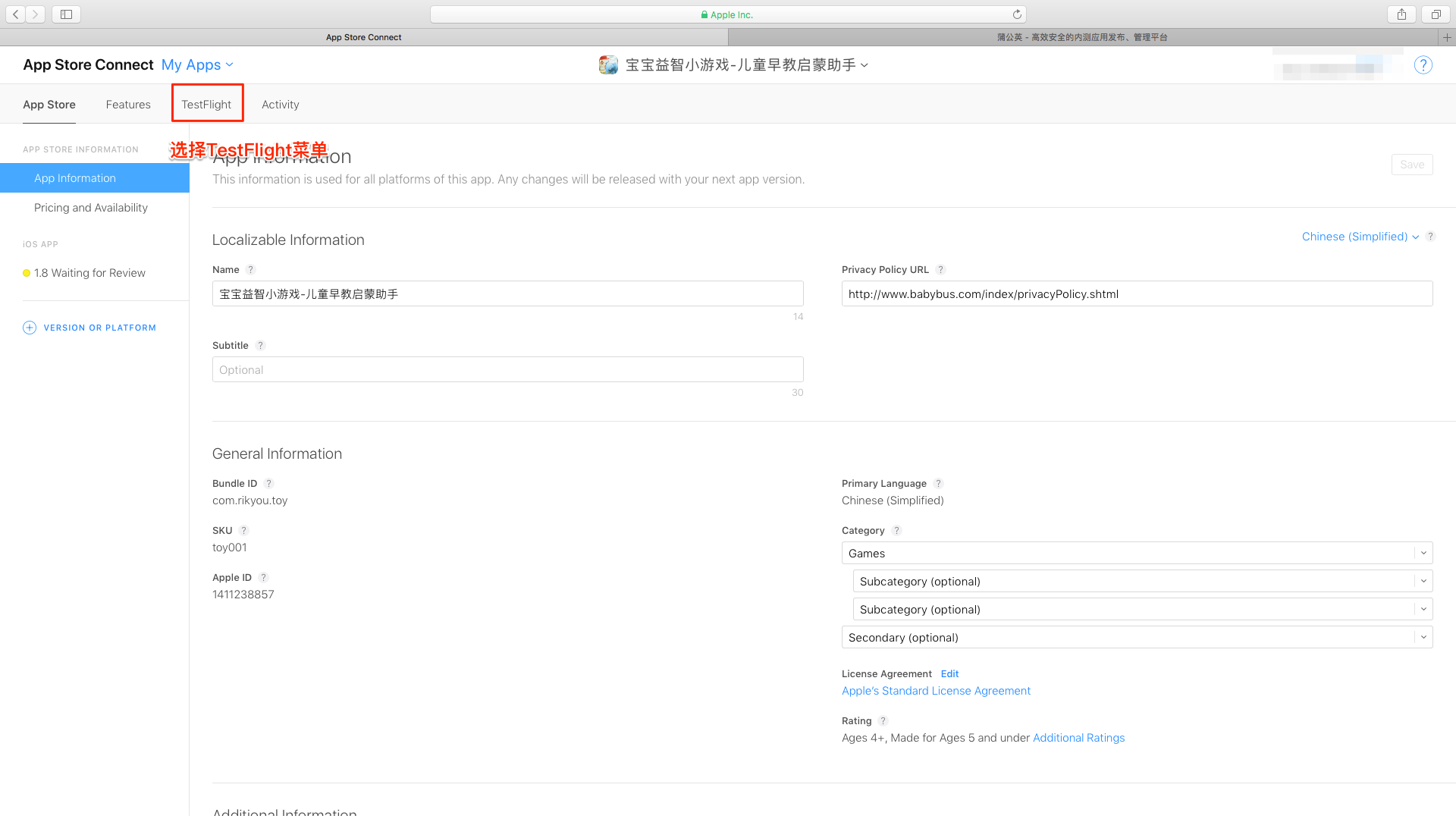Screen dimensions: 1456x819
Task: Open the Secondary (optional) category dropdown
Action: (x=1137, y=637)
